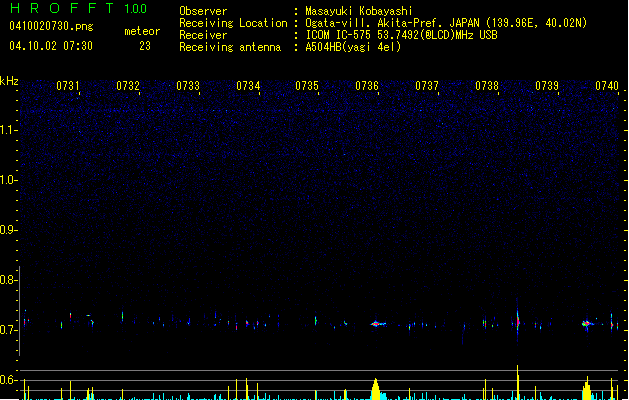Viewport: 629px width, 400px height.
Task: Click the 0738 time marker
Action: (487, 86)
